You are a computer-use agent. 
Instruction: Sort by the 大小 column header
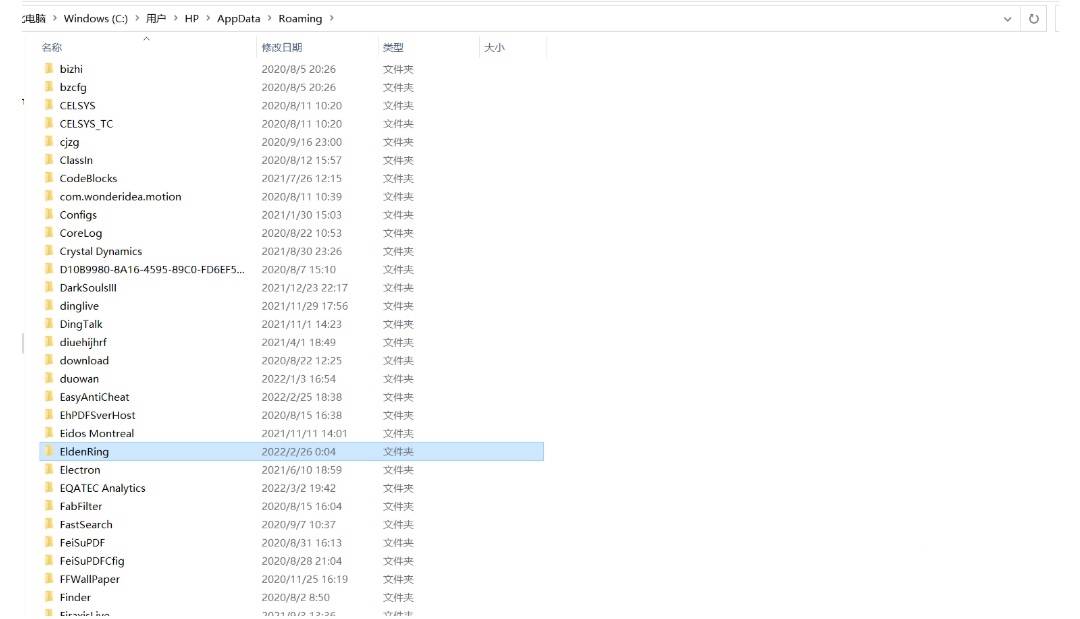[495, 48]
